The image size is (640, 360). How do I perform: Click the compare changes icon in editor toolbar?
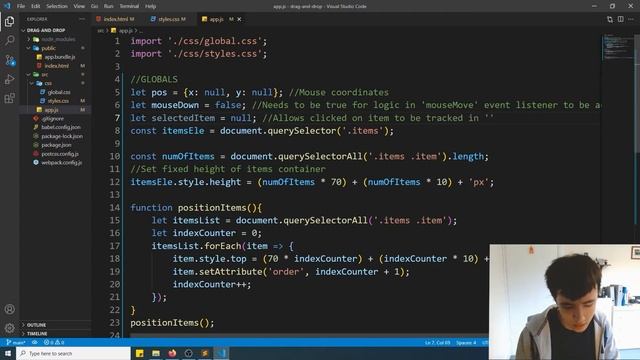610,19
